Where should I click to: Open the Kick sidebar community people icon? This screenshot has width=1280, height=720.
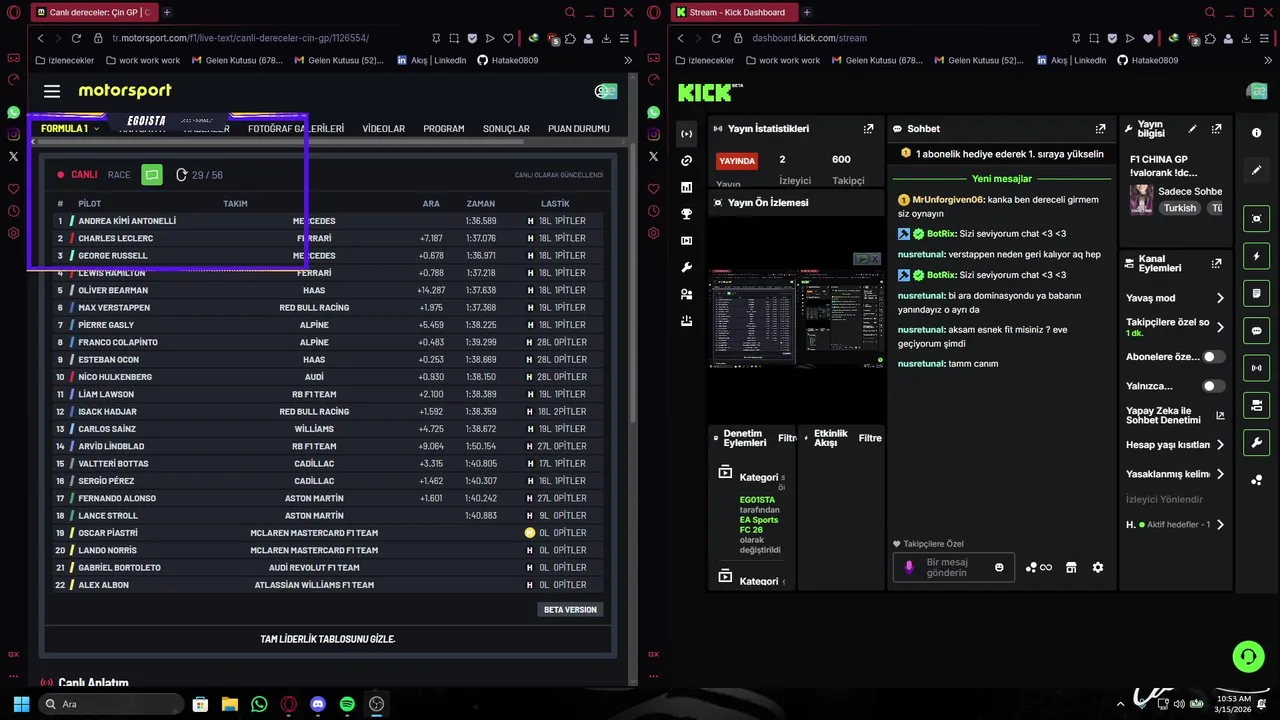click(686, 295)
